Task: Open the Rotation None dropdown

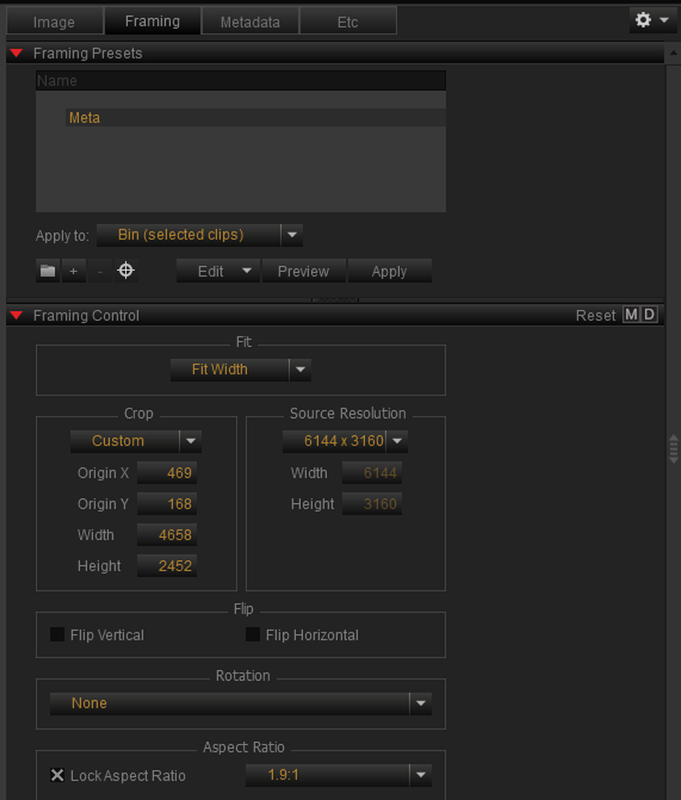Action: (241, 703)
